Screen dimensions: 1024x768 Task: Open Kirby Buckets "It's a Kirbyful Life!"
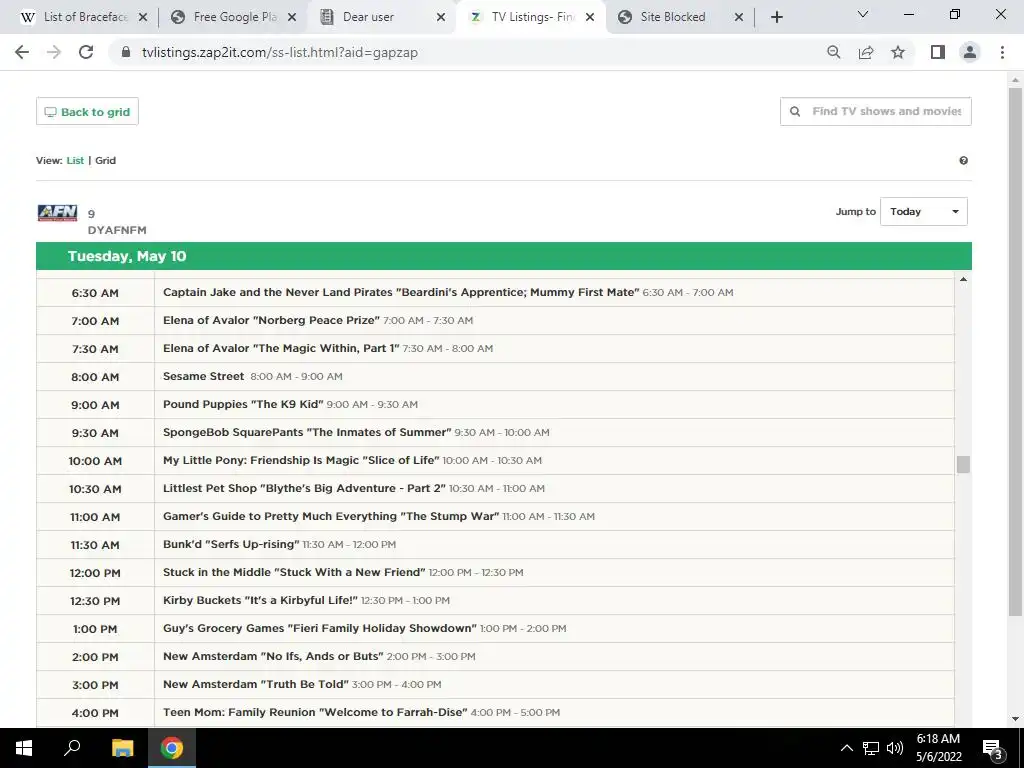click(260, 600)
